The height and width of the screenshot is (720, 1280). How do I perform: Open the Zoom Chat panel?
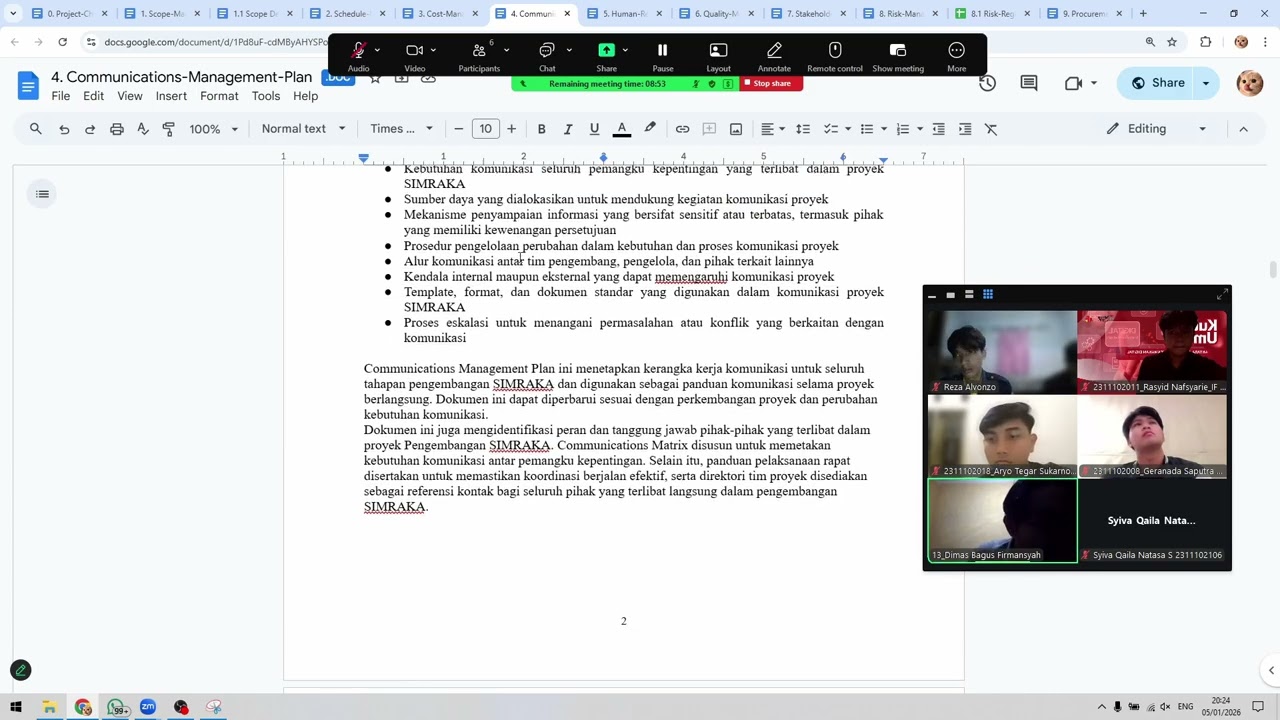click(x=547, y=55)
